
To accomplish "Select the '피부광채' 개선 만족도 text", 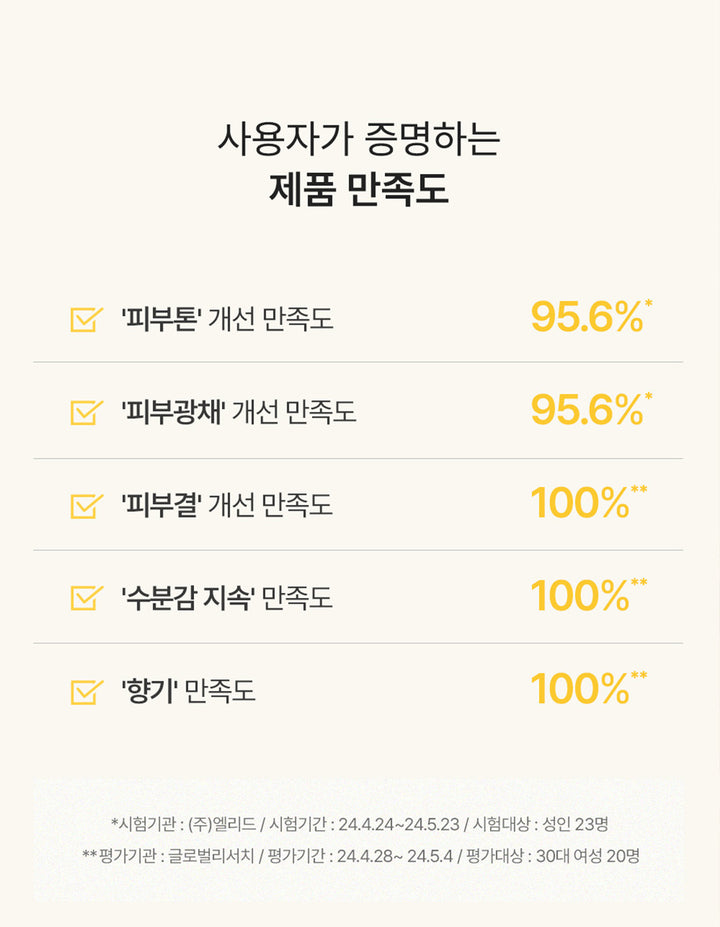I will point(238,411).
